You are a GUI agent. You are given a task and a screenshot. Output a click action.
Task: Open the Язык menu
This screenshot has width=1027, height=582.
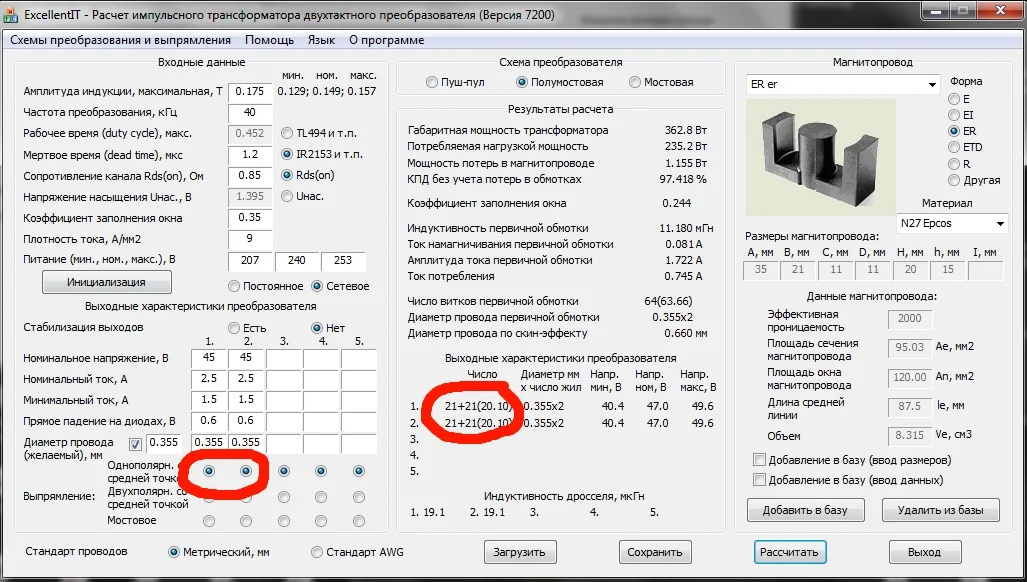321,40
